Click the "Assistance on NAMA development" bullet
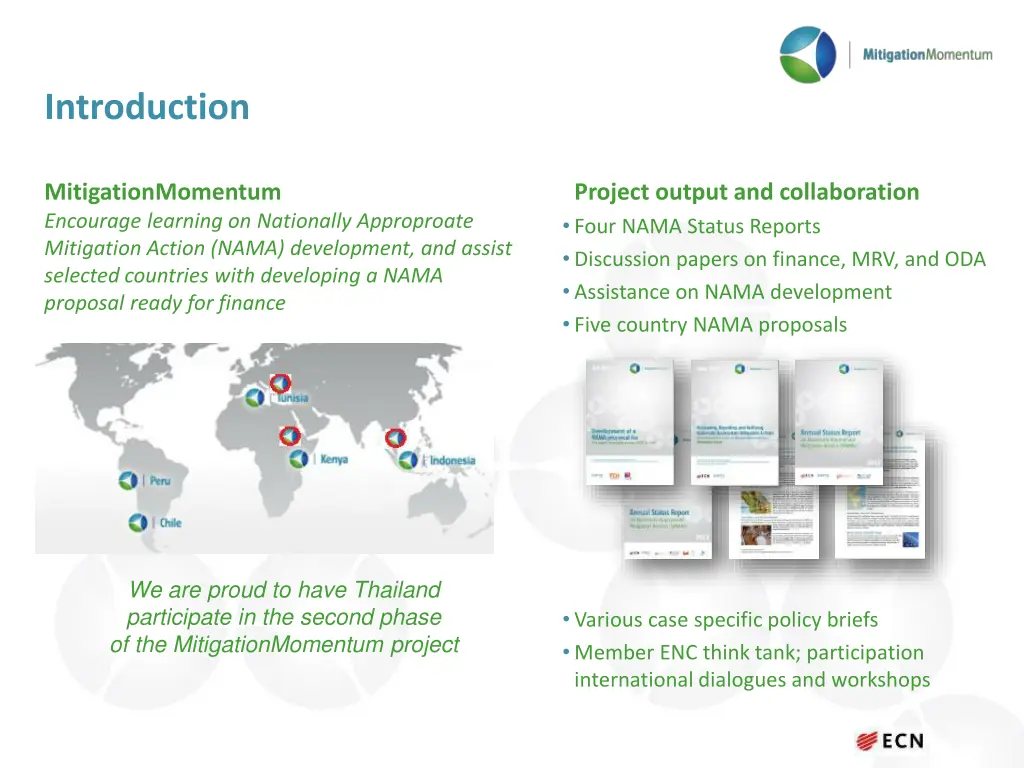The height and width of the screenshot is (768, 1024). 727,292
